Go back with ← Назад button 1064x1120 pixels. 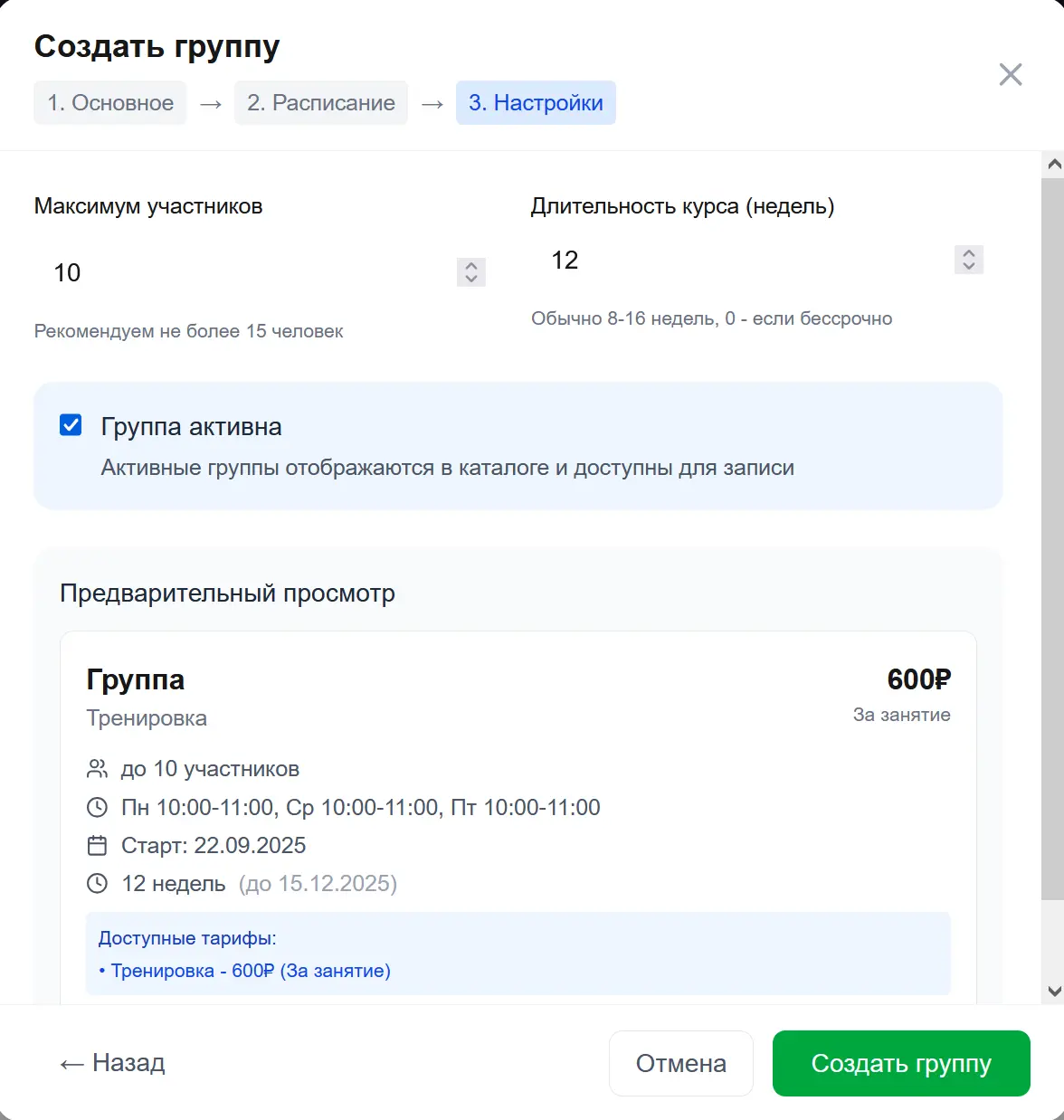[x=112, y=1063]
